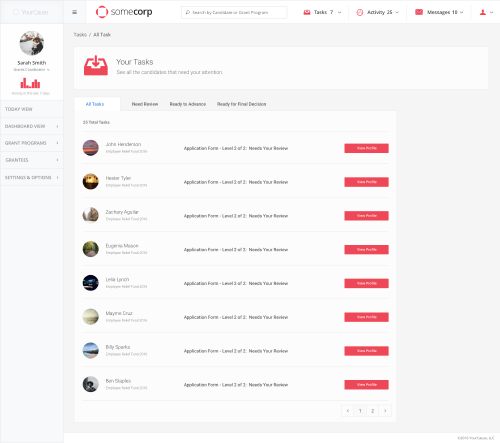The image size is (500, 443).
Task: Click the activity bar chart icon
Action: point(30,83)
